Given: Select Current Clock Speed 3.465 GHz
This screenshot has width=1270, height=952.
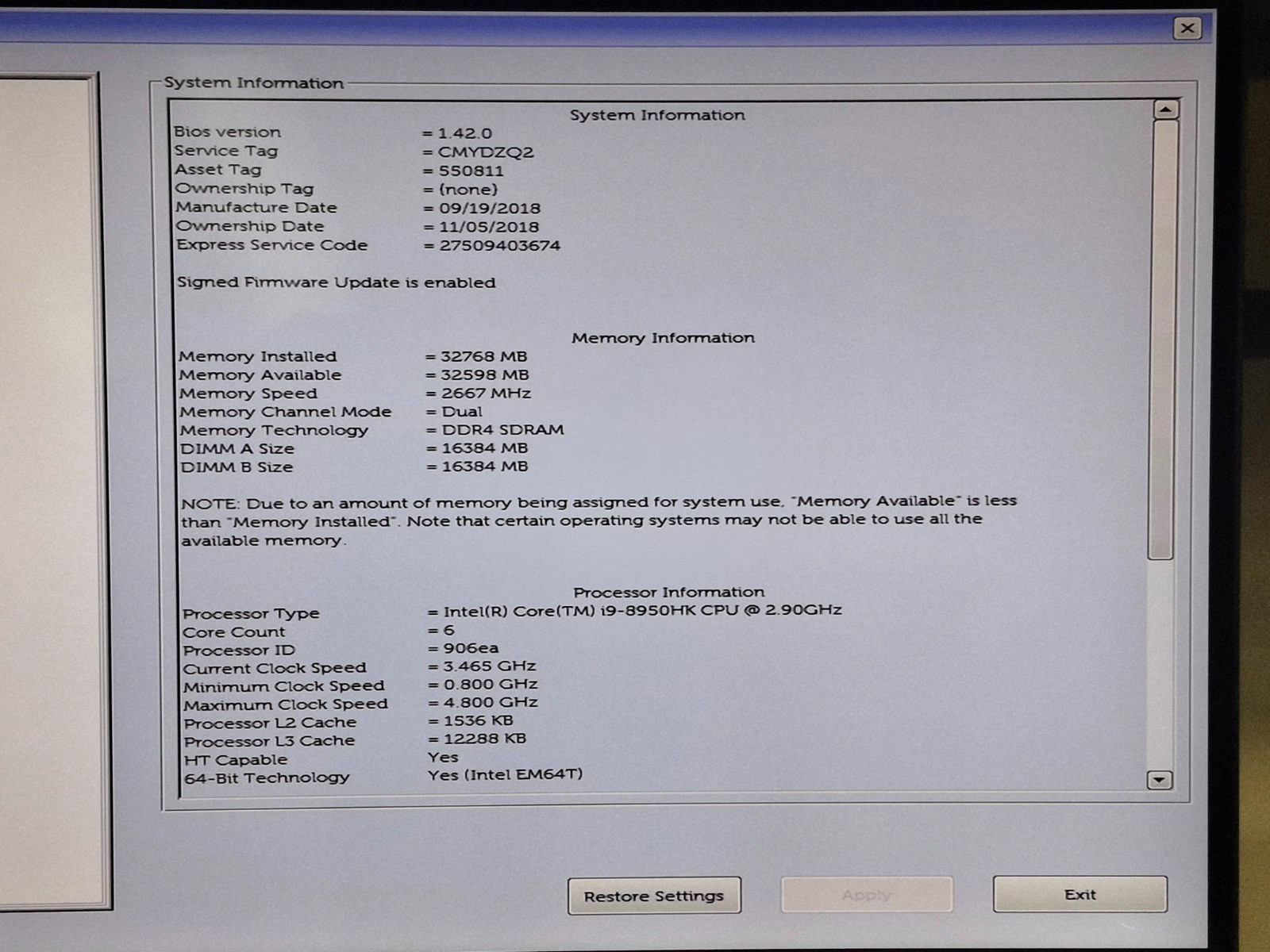Looking at the screenshot, I should (x=490, y=666).
